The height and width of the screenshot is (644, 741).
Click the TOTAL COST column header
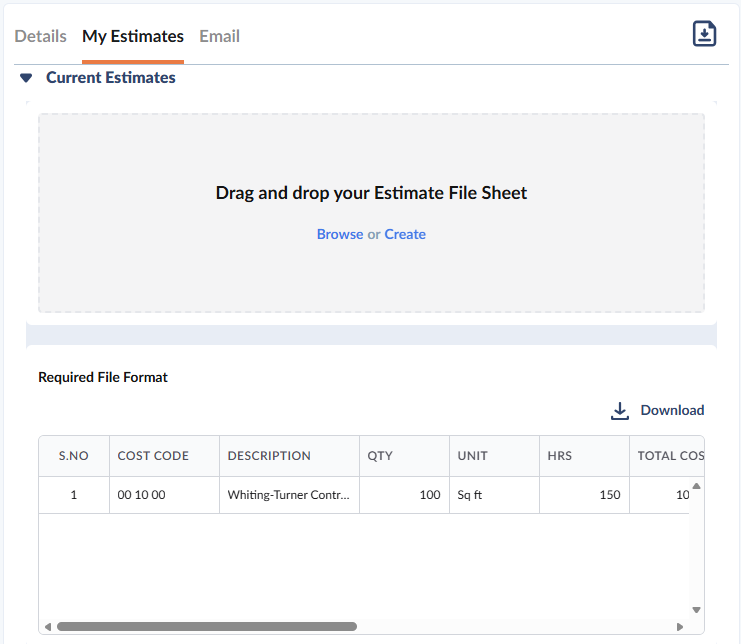point(667,456)
